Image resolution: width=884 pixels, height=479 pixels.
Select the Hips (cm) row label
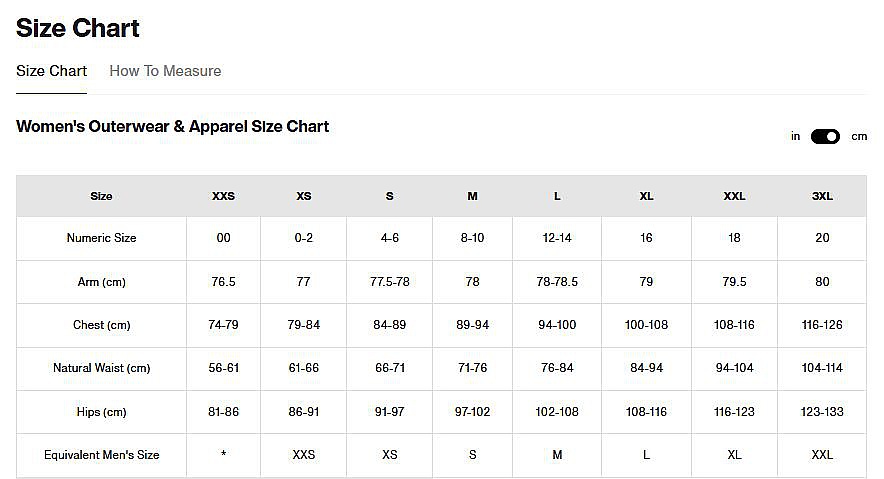click(x=101, y=412)
